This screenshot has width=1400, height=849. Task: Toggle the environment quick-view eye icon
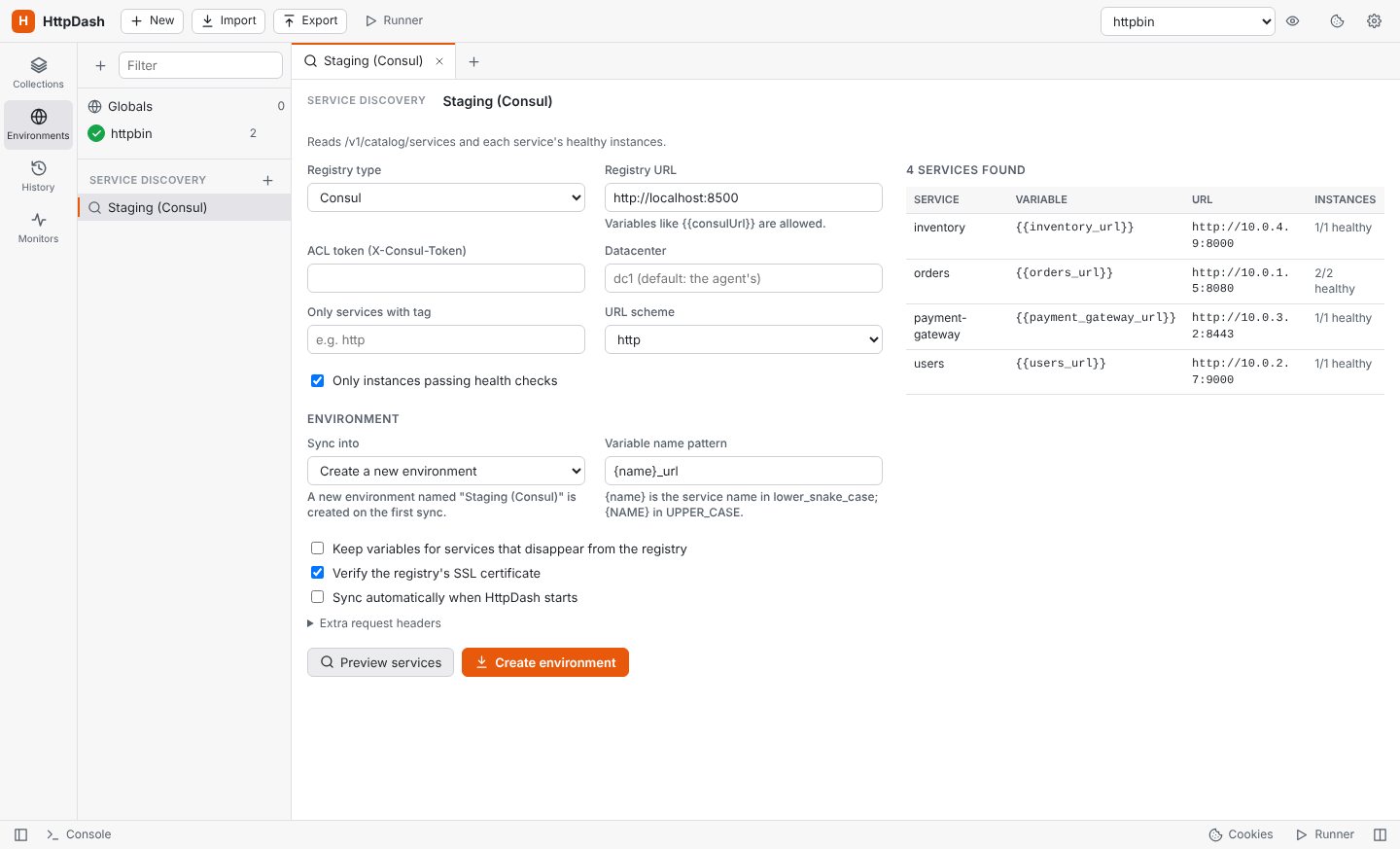(x=1293, y=20)
